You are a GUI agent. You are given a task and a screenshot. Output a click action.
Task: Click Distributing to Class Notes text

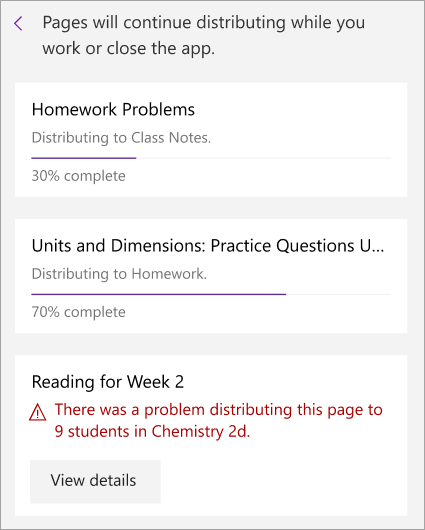click(121, 138)
